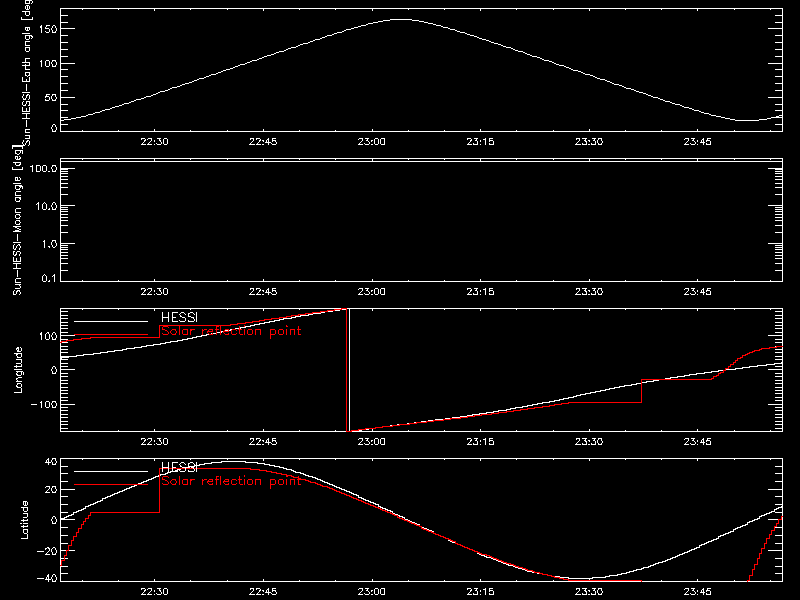Click 23:15 time label under Latitude plot

[x=480, y=592]
